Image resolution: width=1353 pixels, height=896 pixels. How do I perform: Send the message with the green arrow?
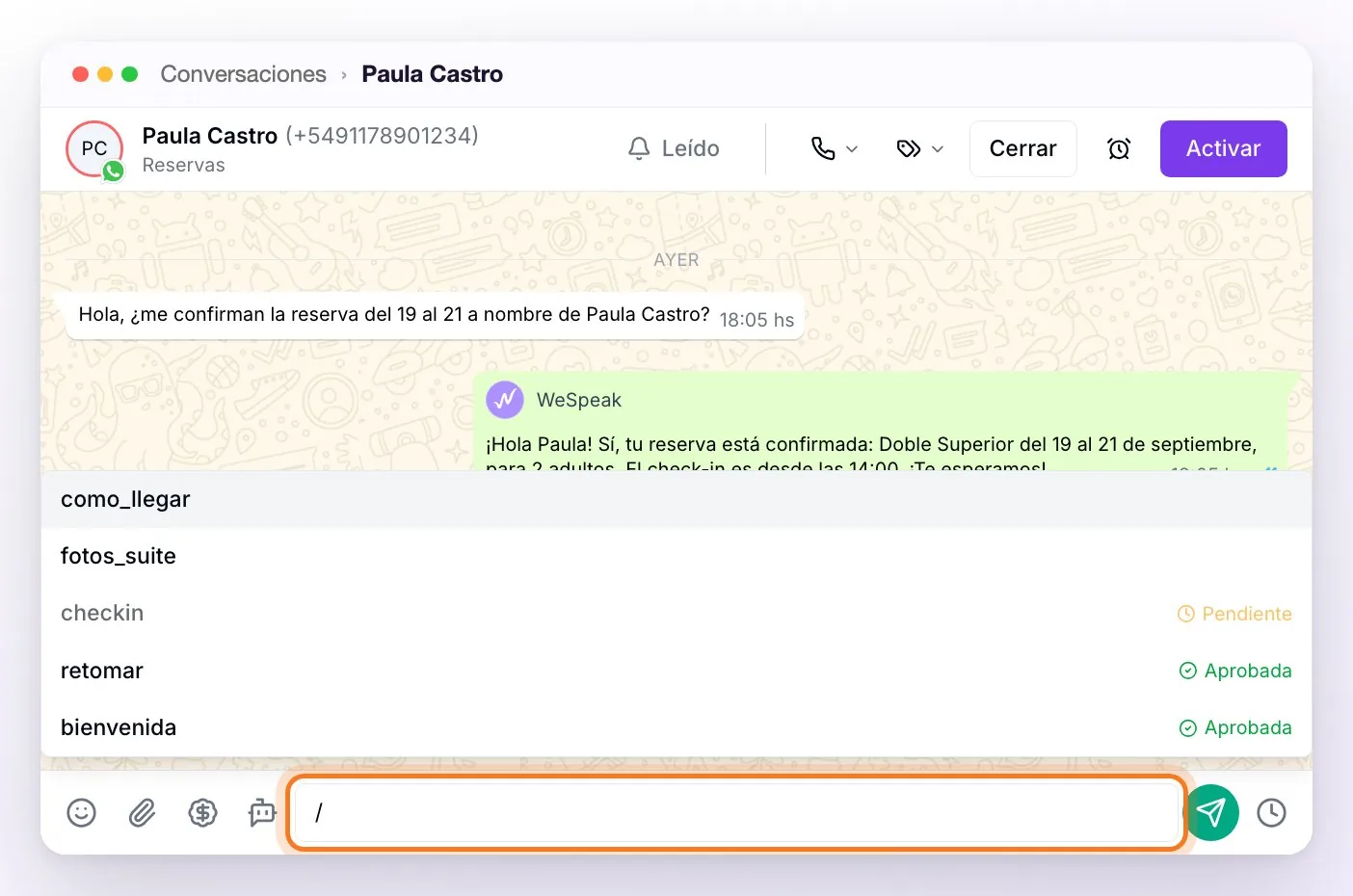pyautogui.click(x=1211, y=813)
